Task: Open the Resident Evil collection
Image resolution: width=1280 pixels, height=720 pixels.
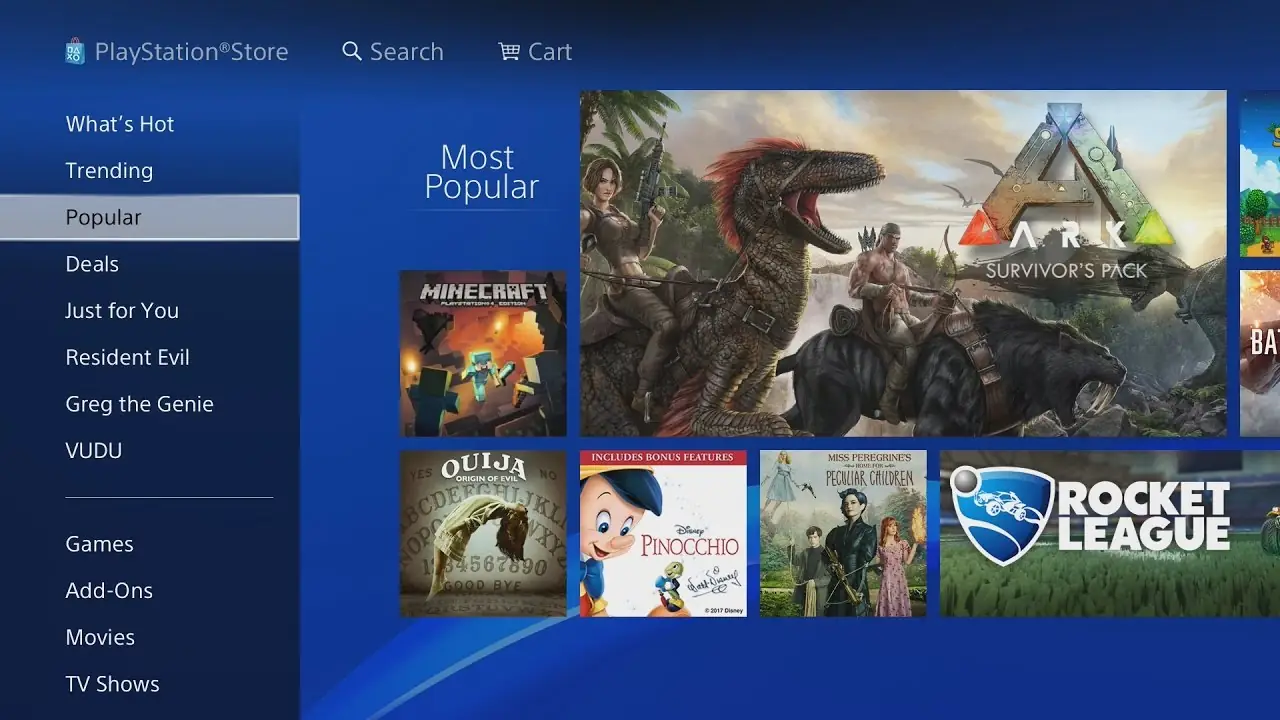Action: (127, 357)
